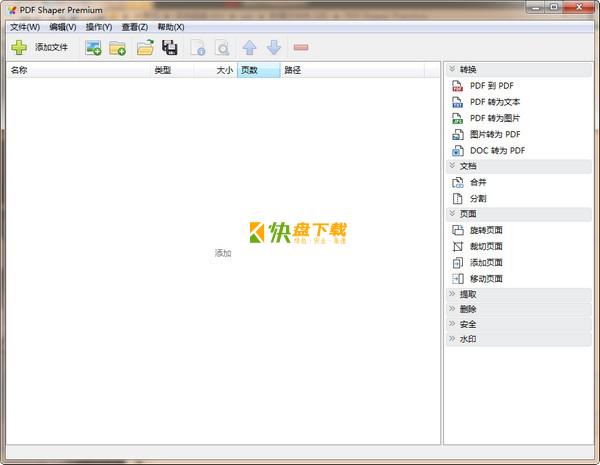This screenshot has height=465, width=600.
Task: Click the 添加 placeholder text in file list
Action: point(223,253)
